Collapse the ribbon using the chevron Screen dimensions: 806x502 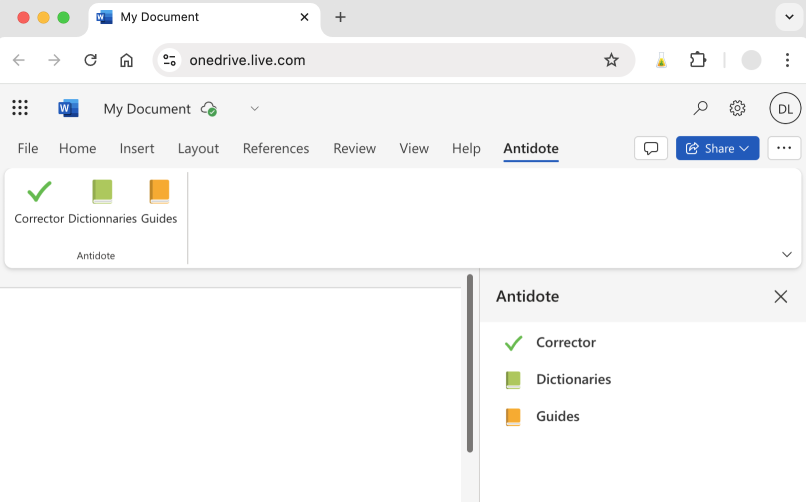click(786, 255)
